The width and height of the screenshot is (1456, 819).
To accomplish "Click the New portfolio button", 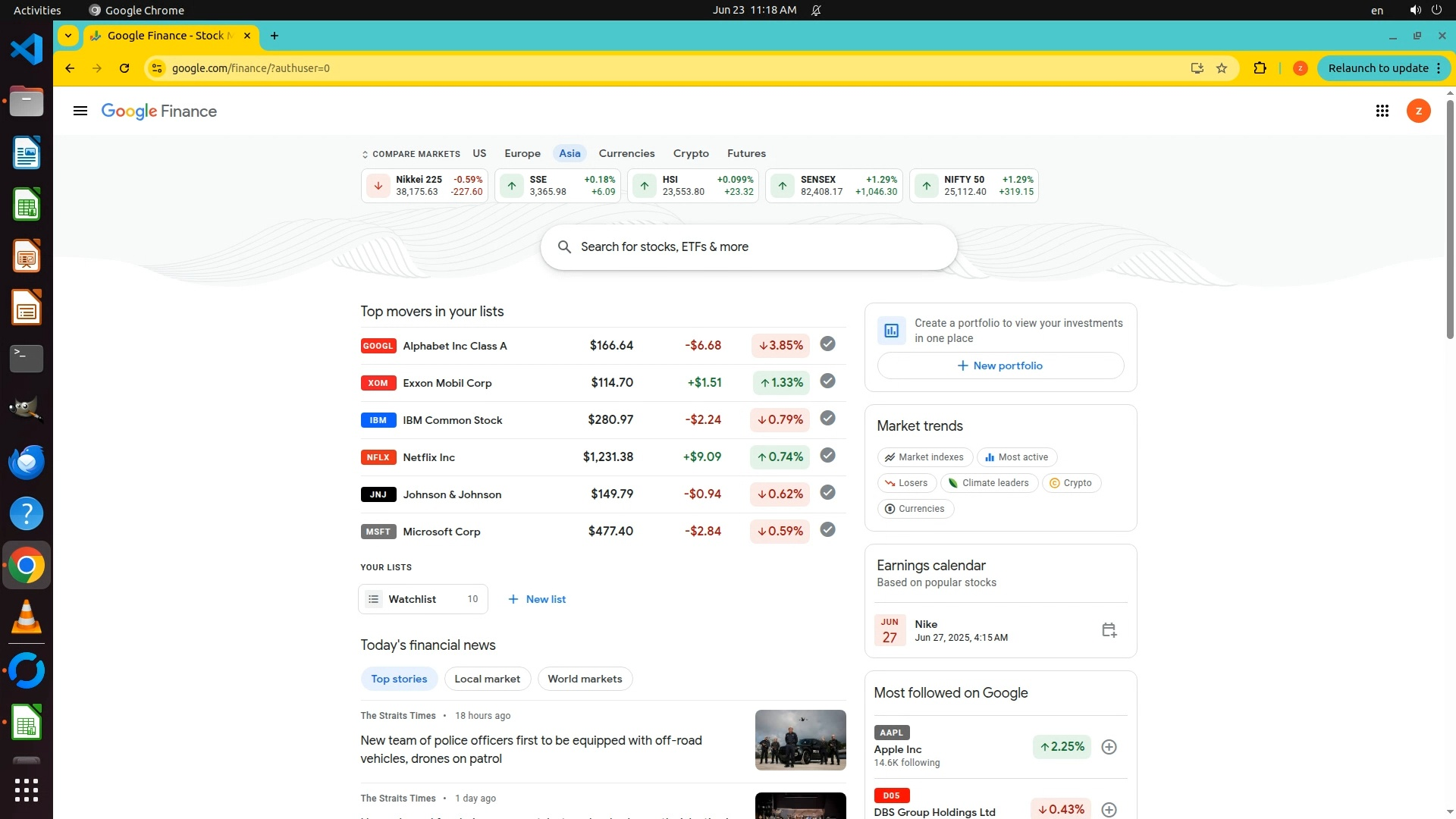I will click(1000, 366).
